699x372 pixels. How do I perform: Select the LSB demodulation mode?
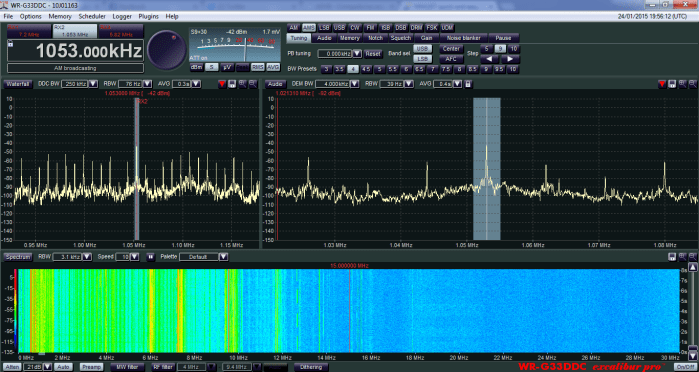point(324,27)
